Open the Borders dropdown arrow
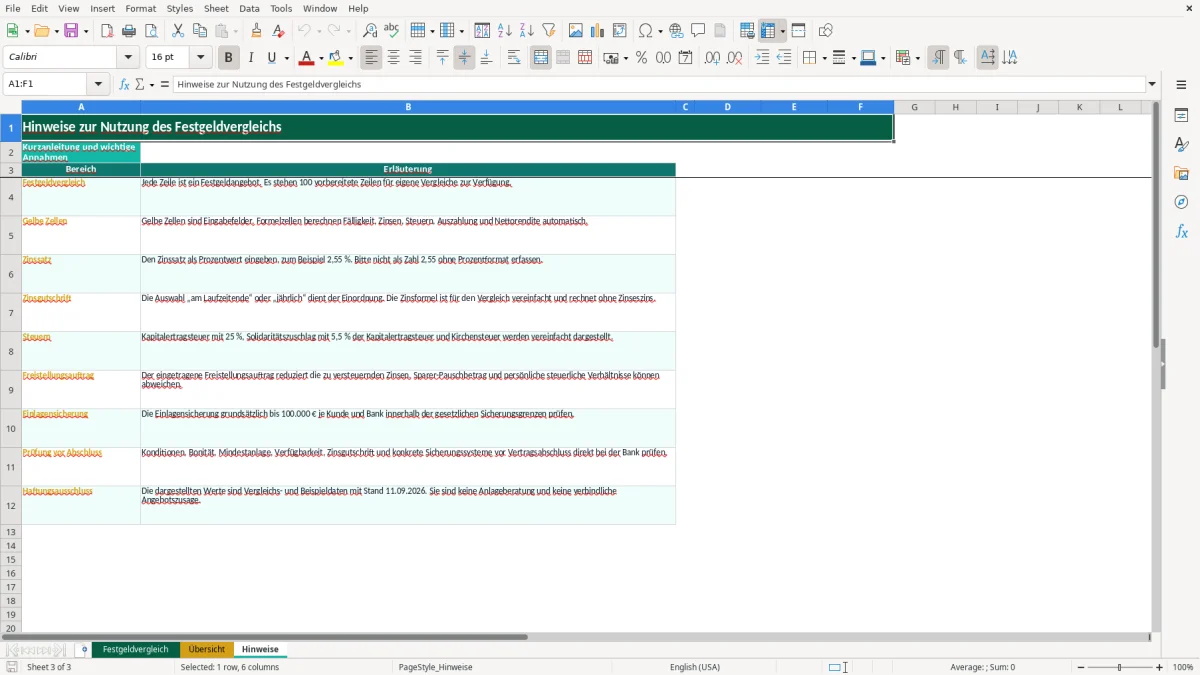This screenshot has width=1200, height=675. click(x=823, y=58)
